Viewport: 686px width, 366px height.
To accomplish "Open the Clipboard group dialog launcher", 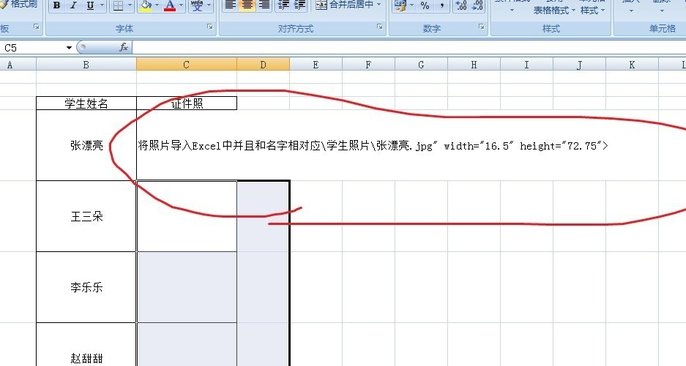I will [x=36, y=27].
